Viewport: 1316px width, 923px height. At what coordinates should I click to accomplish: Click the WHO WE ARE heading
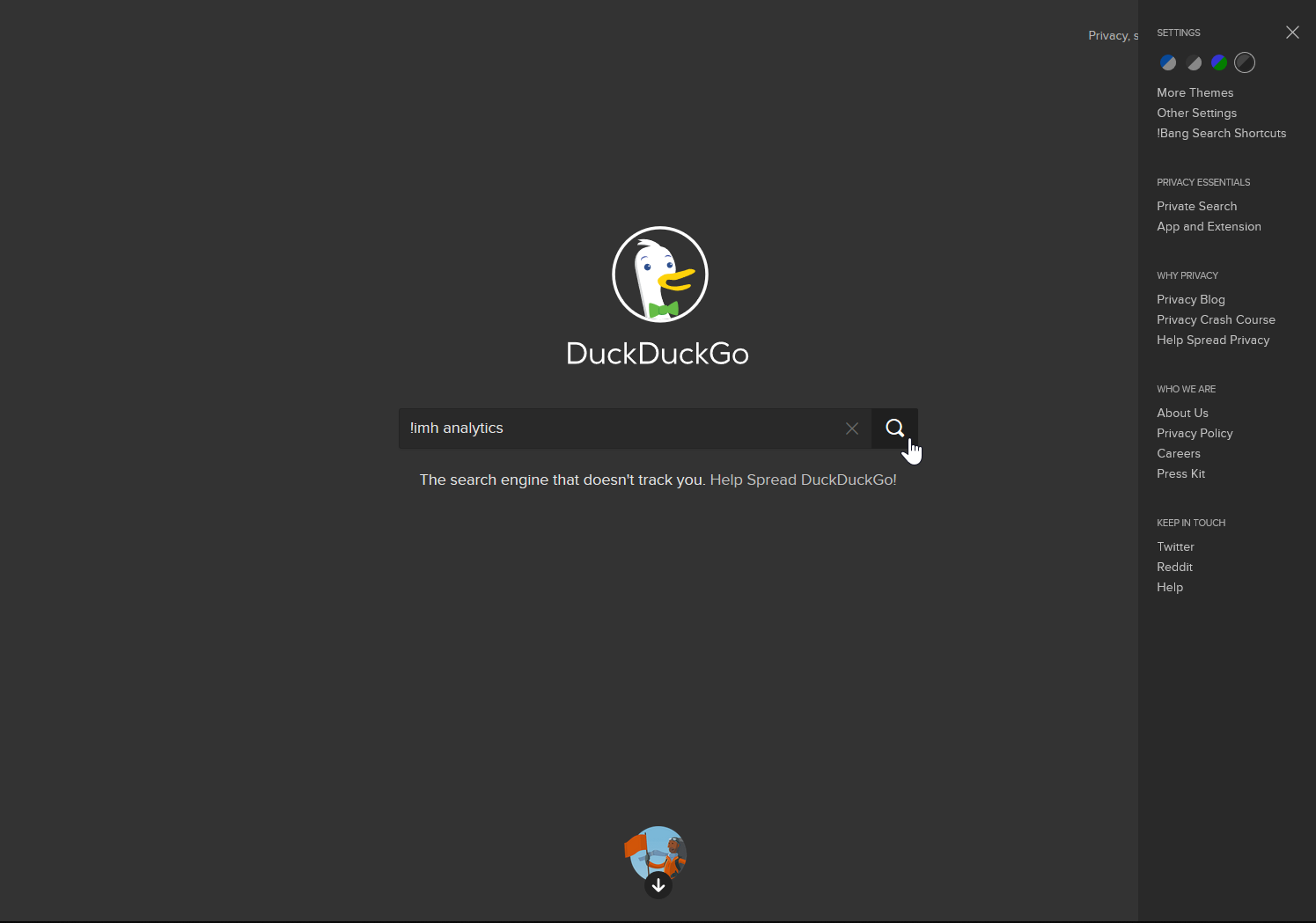[1186, 389]
